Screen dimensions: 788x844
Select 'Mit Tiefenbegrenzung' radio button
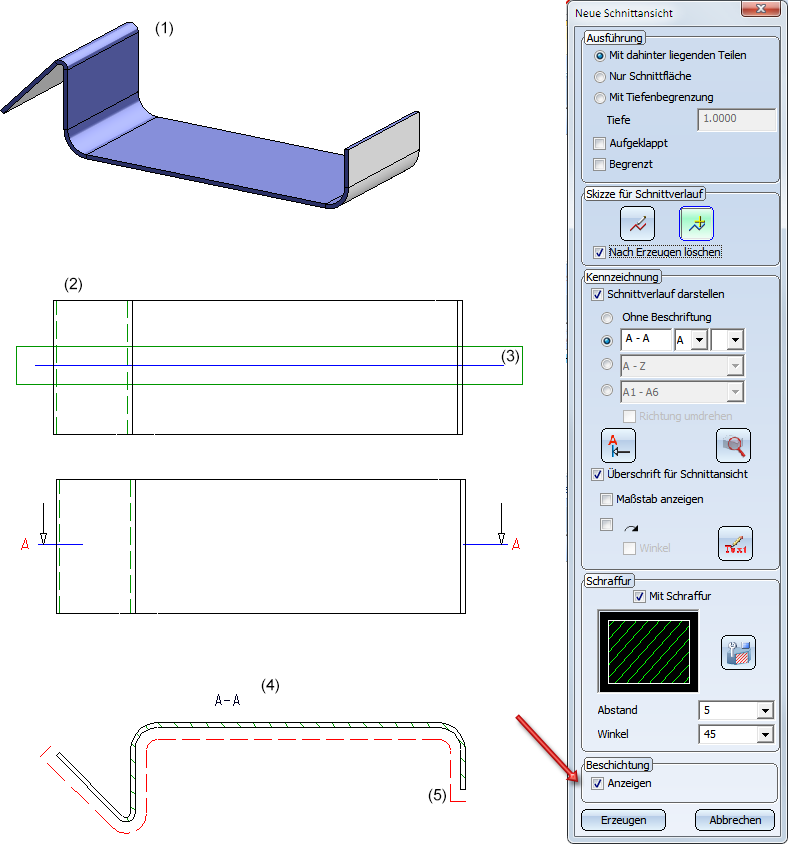point(600,97)
